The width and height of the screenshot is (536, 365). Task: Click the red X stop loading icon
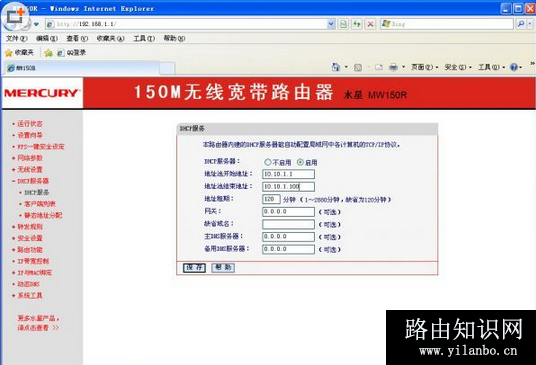[x=370, y=24]
